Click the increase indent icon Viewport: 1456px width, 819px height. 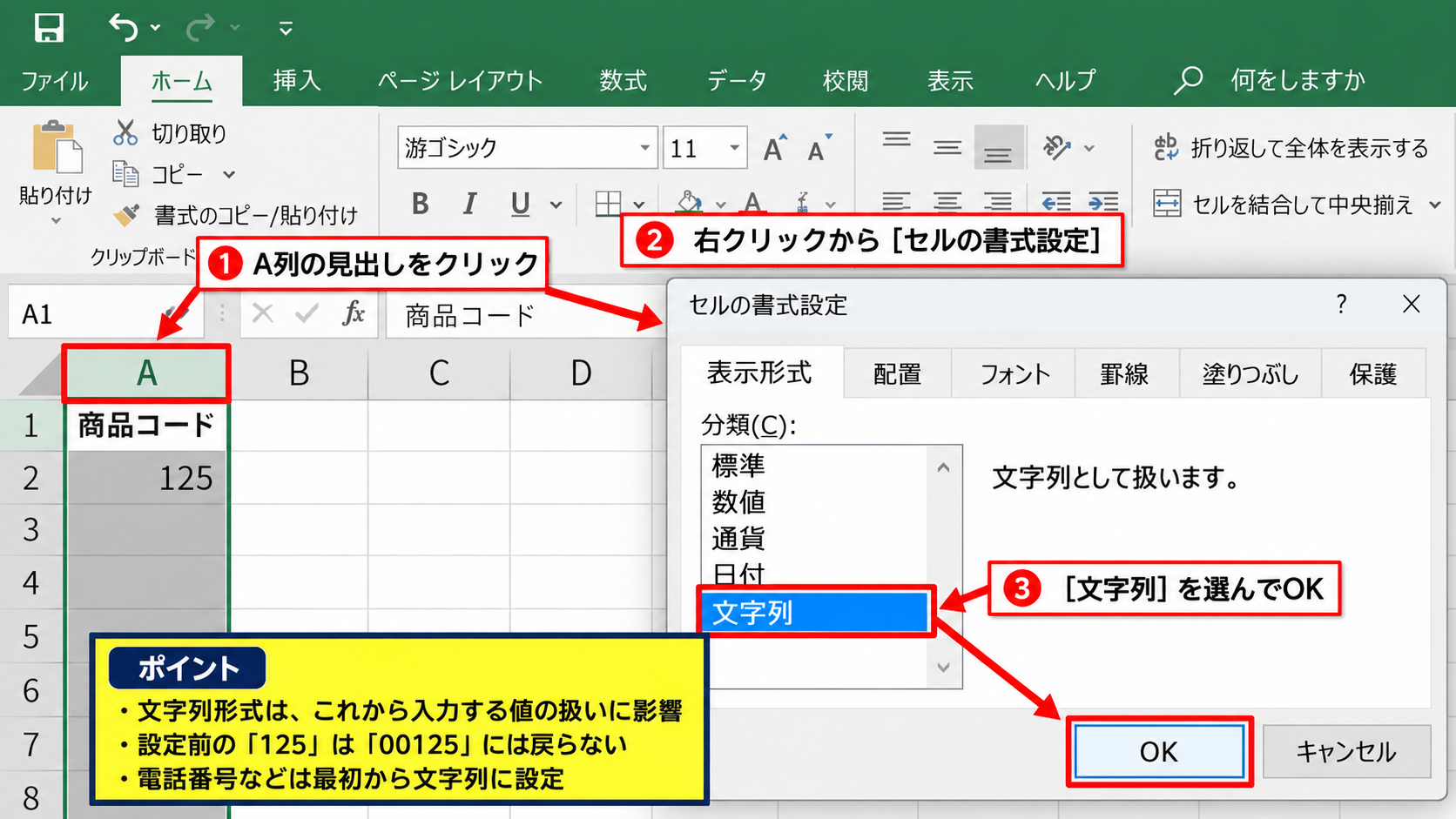(1103, 203)
